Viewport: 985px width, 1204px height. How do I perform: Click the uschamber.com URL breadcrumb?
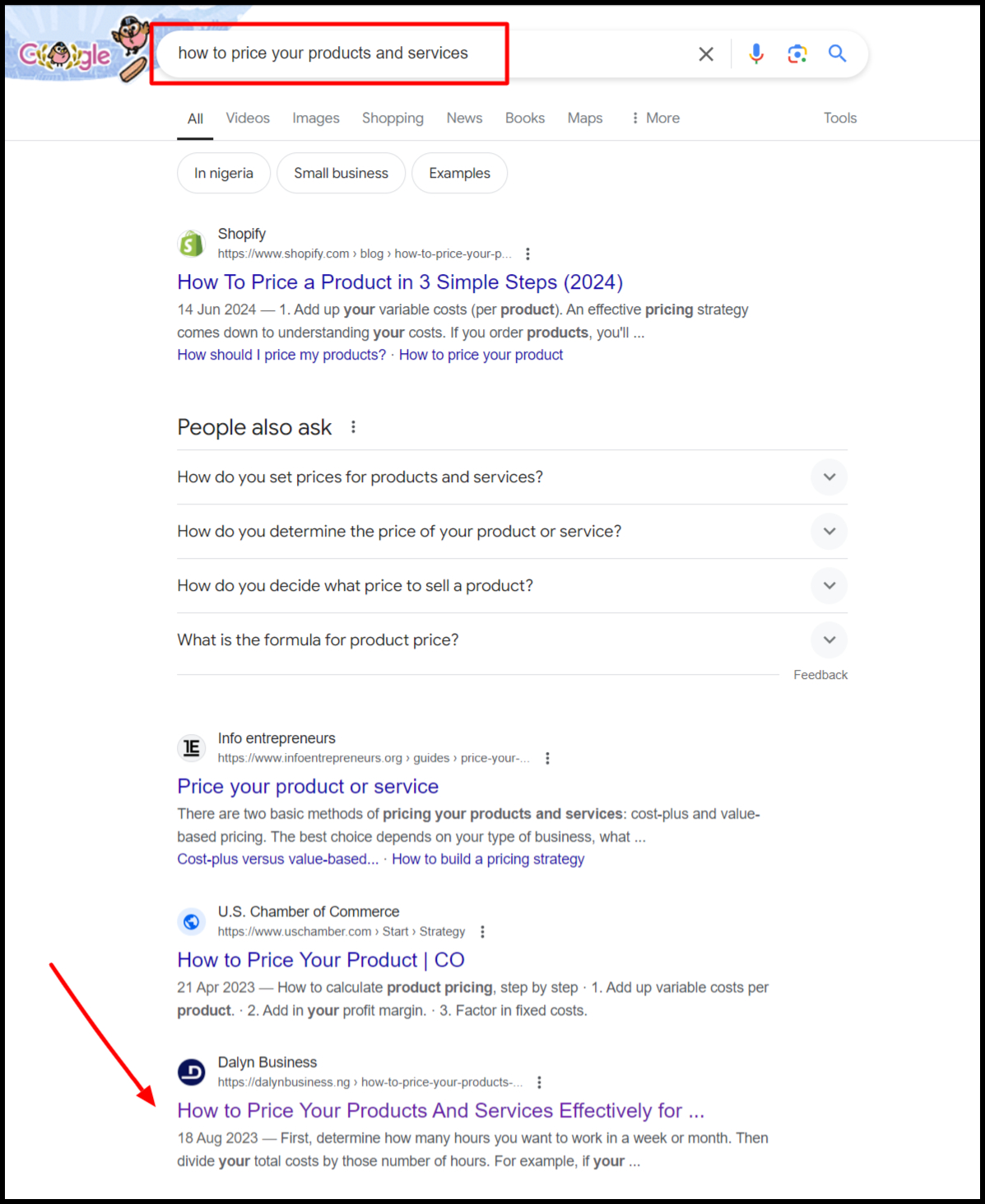(x=341, y=932)
